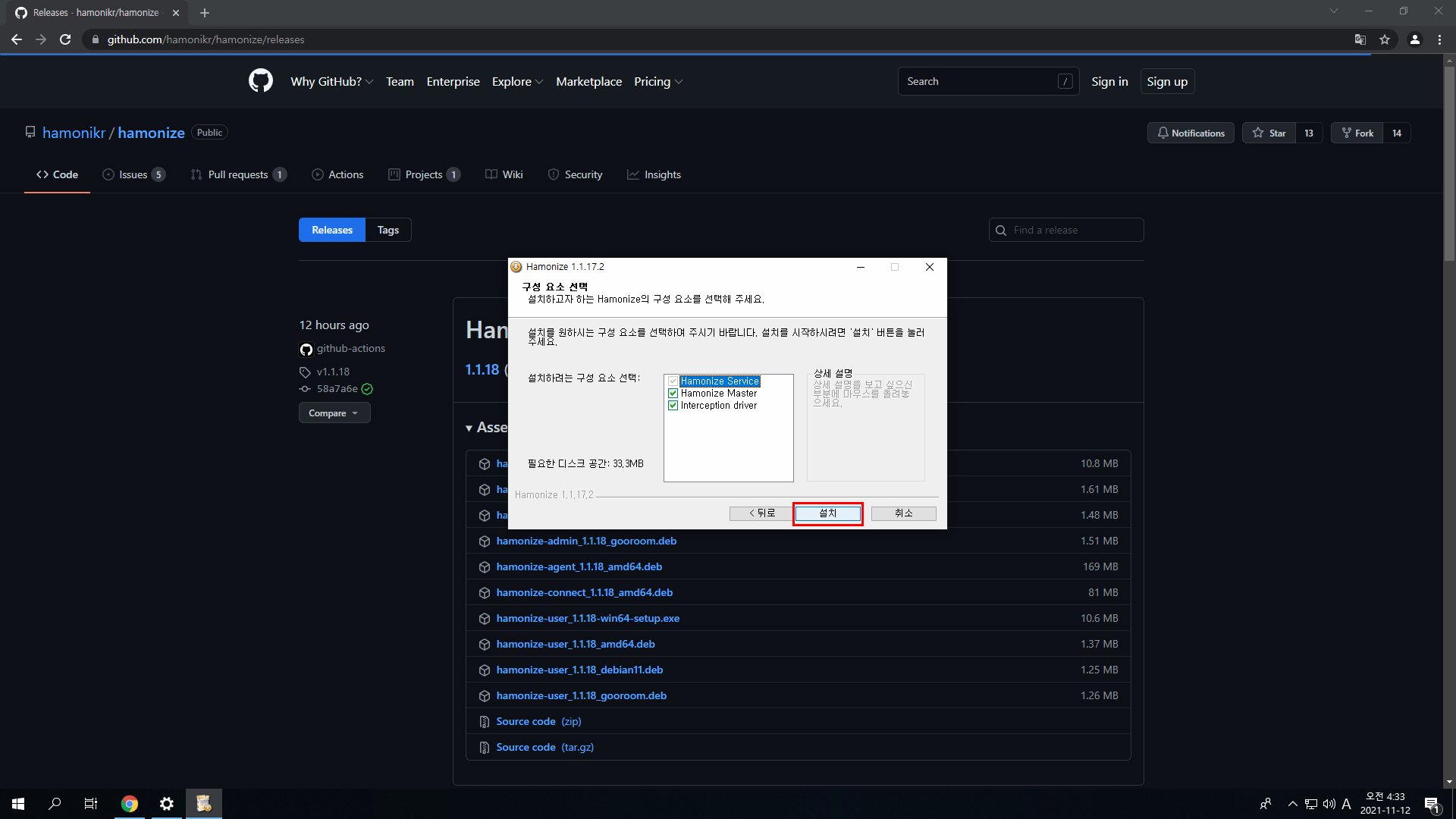Viewport: 1456px width, 819px height.
Task: Click the Sign in link
Action: (x=1109, y=81)
